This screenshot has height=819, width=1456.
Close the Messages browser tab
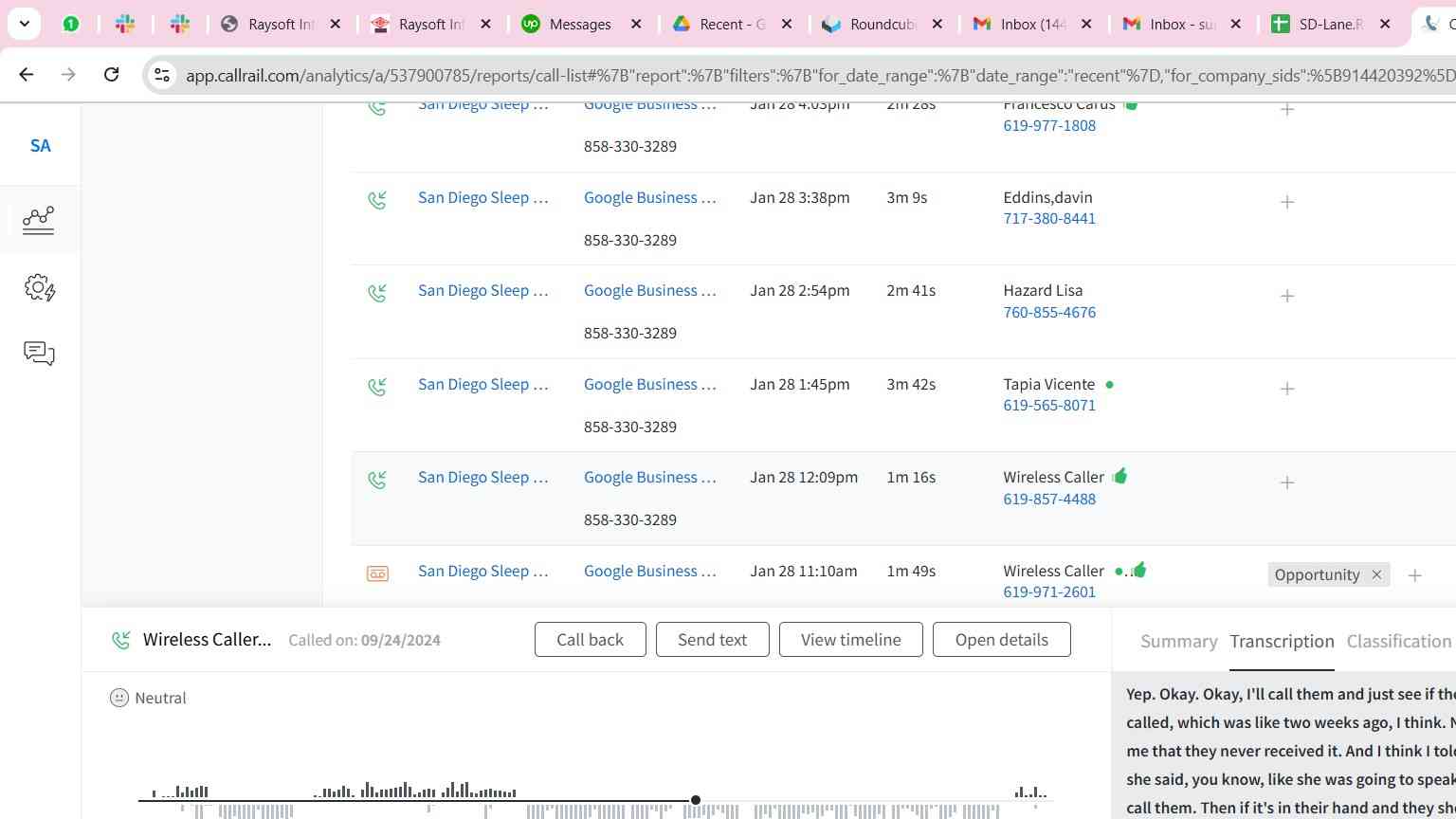(636, 25)
